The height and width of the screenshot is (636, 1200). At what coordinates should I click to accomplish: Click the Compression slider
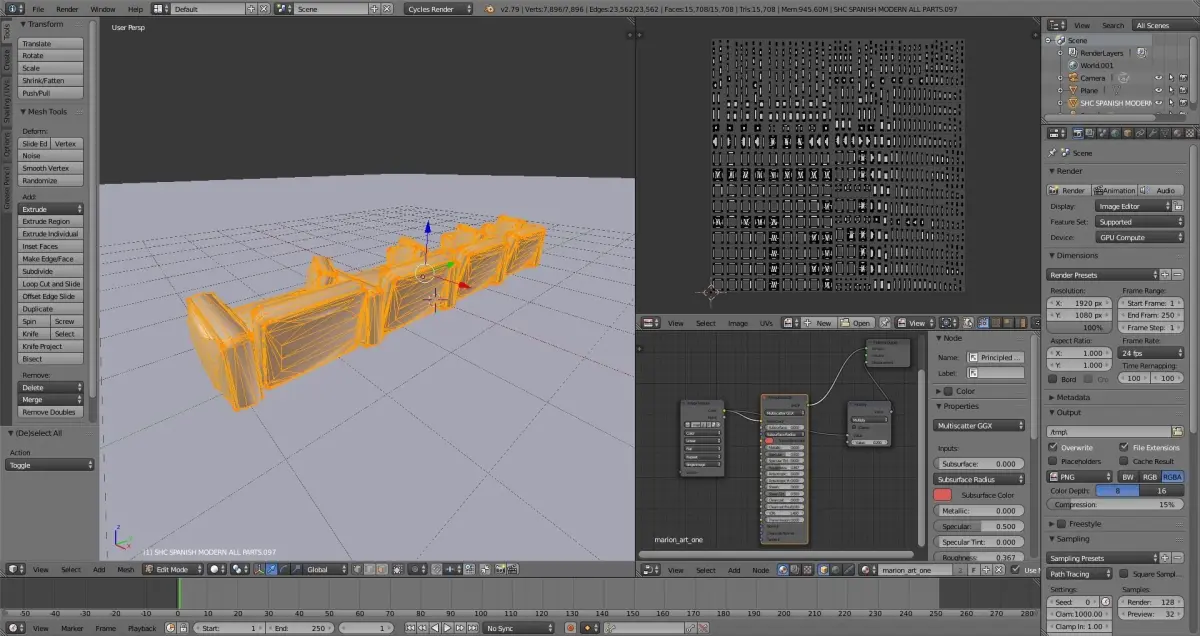click(1115, 504)
